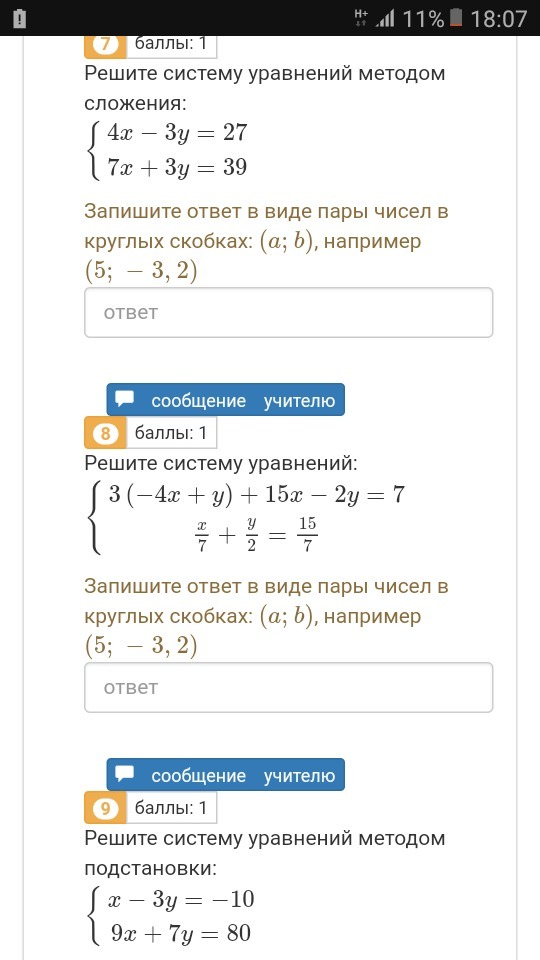Click the баллы: 1 label for question 8

coord(171,433)
